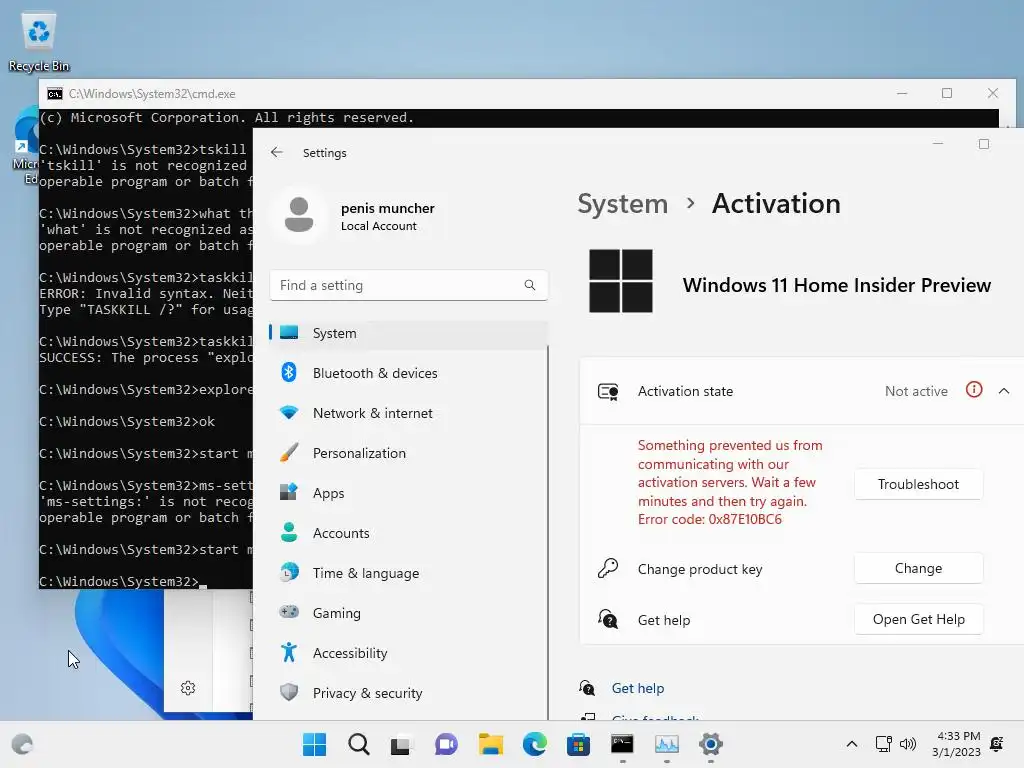Click the Change product key key icon

[608, 568]
